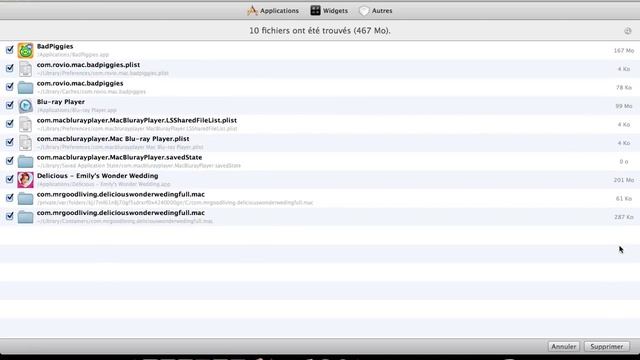This screenshot has width=640, height=360.
Task: Uncheck the MacBlurayPlayer.savedState checkbox
Action: (10, 160)
